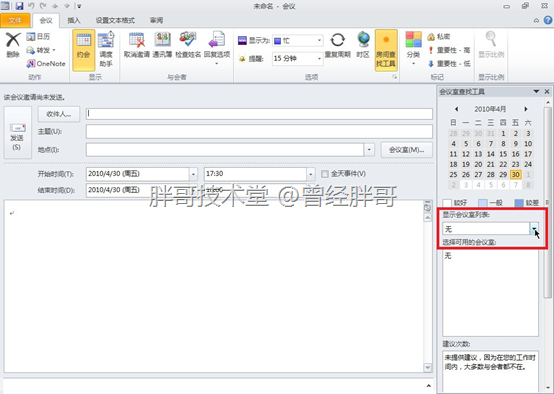The width and height of the screenshot is (554, 394).
Task: Select April 30 in the calendar
Action: tap(515, 175)
